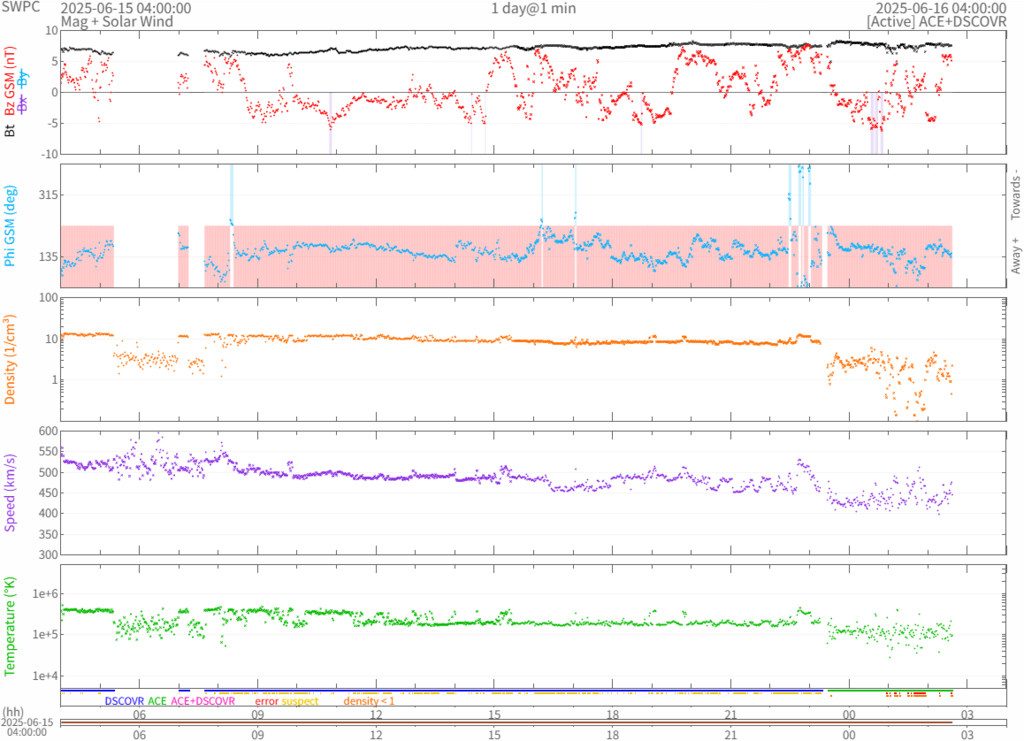Click the SWPC title text
The width and height of the screenshot is (1024, 741).
point(20,7)
